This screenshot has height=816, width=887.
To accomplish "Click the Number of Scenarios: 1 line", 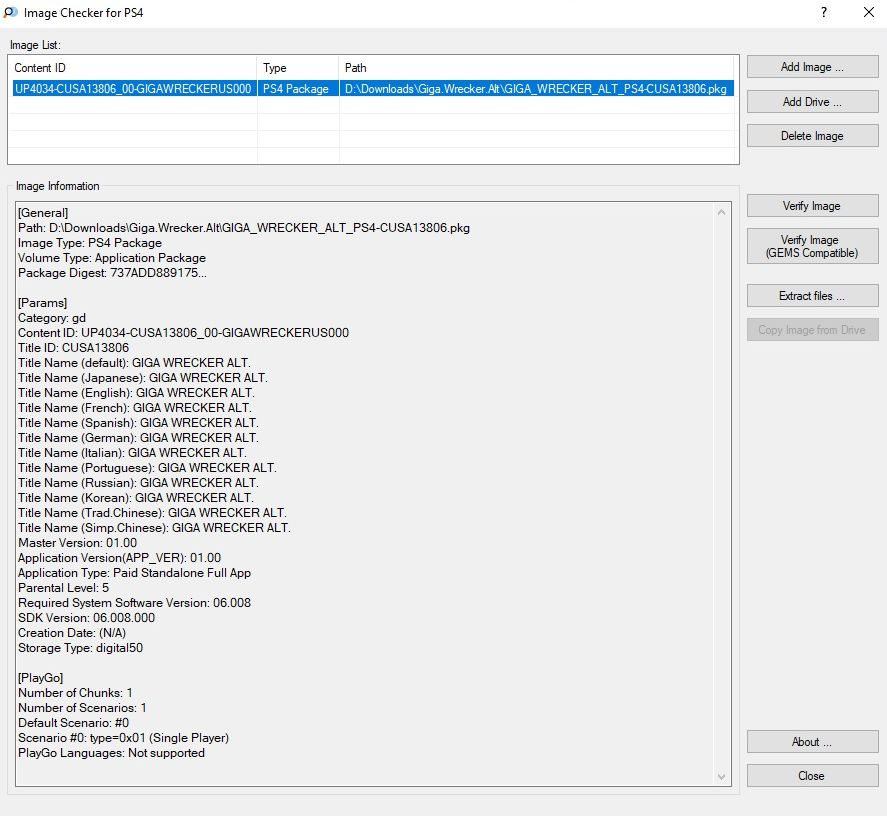I will click(83, 708).
